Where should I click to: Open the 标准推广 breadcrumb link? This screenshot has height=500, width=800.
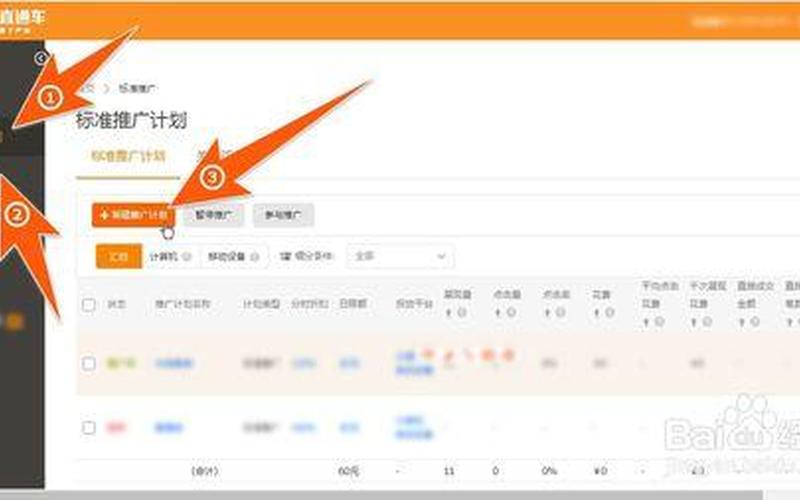pyautogui.click(x=138, y=88)
